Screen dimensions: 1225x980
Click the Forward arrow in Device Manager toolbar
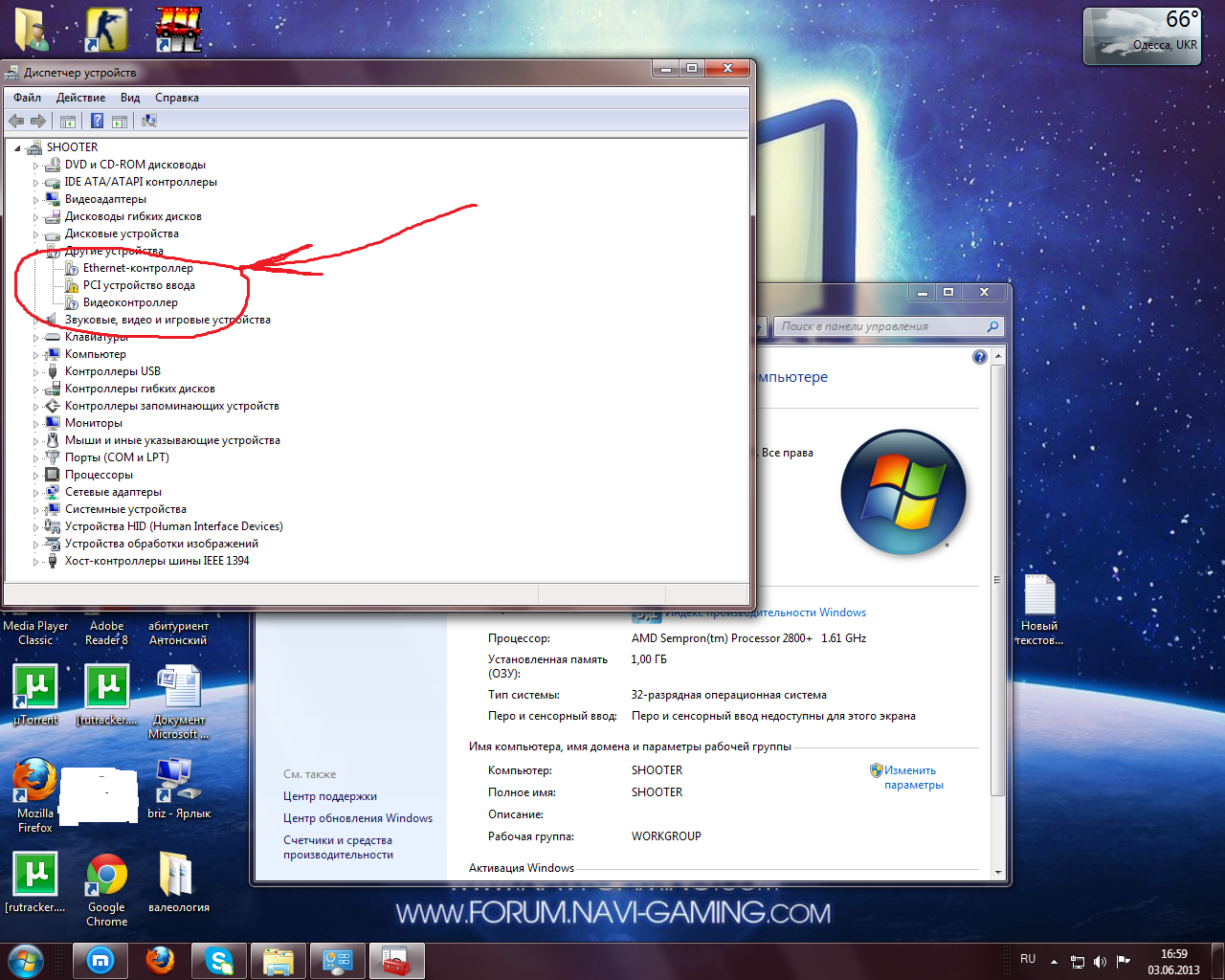(38, 121)
